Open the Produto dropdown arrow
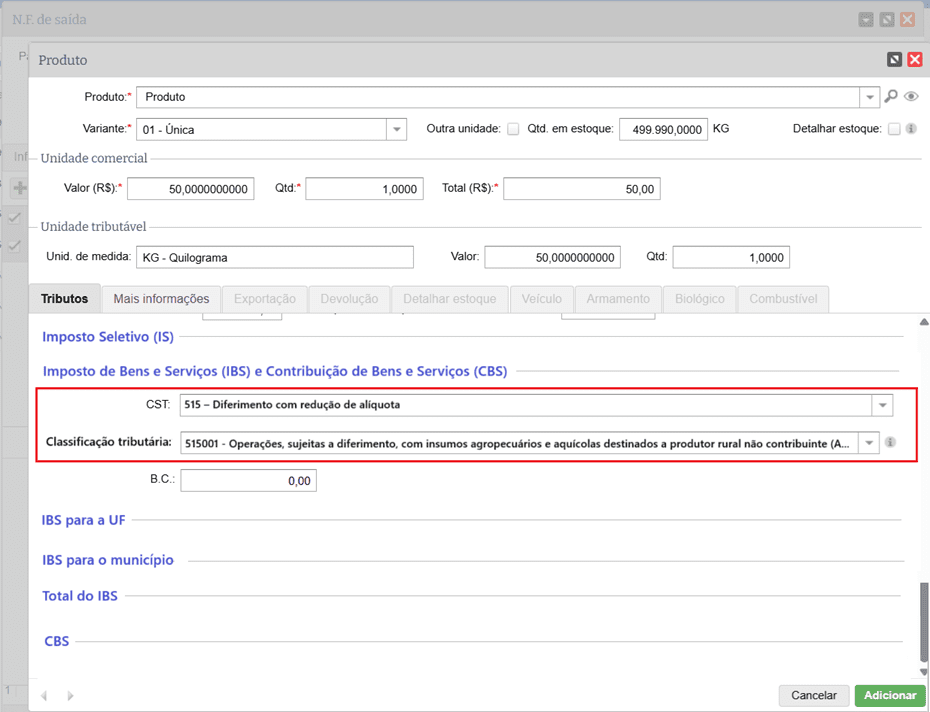Screen dimensions: 930x712 click(868, 98)
